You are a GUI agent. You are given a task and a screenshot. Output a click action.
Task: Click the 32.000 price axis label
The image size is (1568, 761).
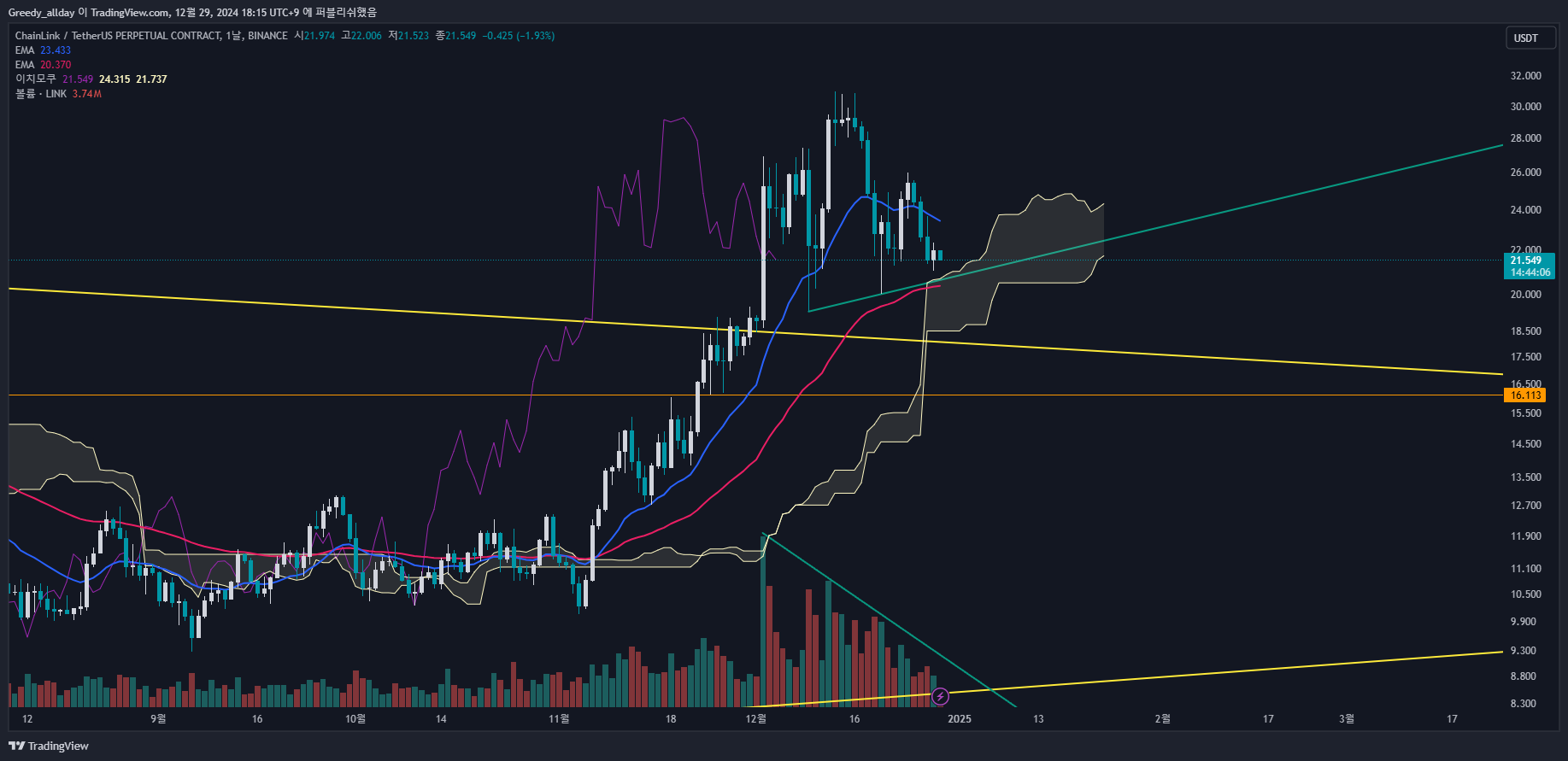(x=1526, y=76)
